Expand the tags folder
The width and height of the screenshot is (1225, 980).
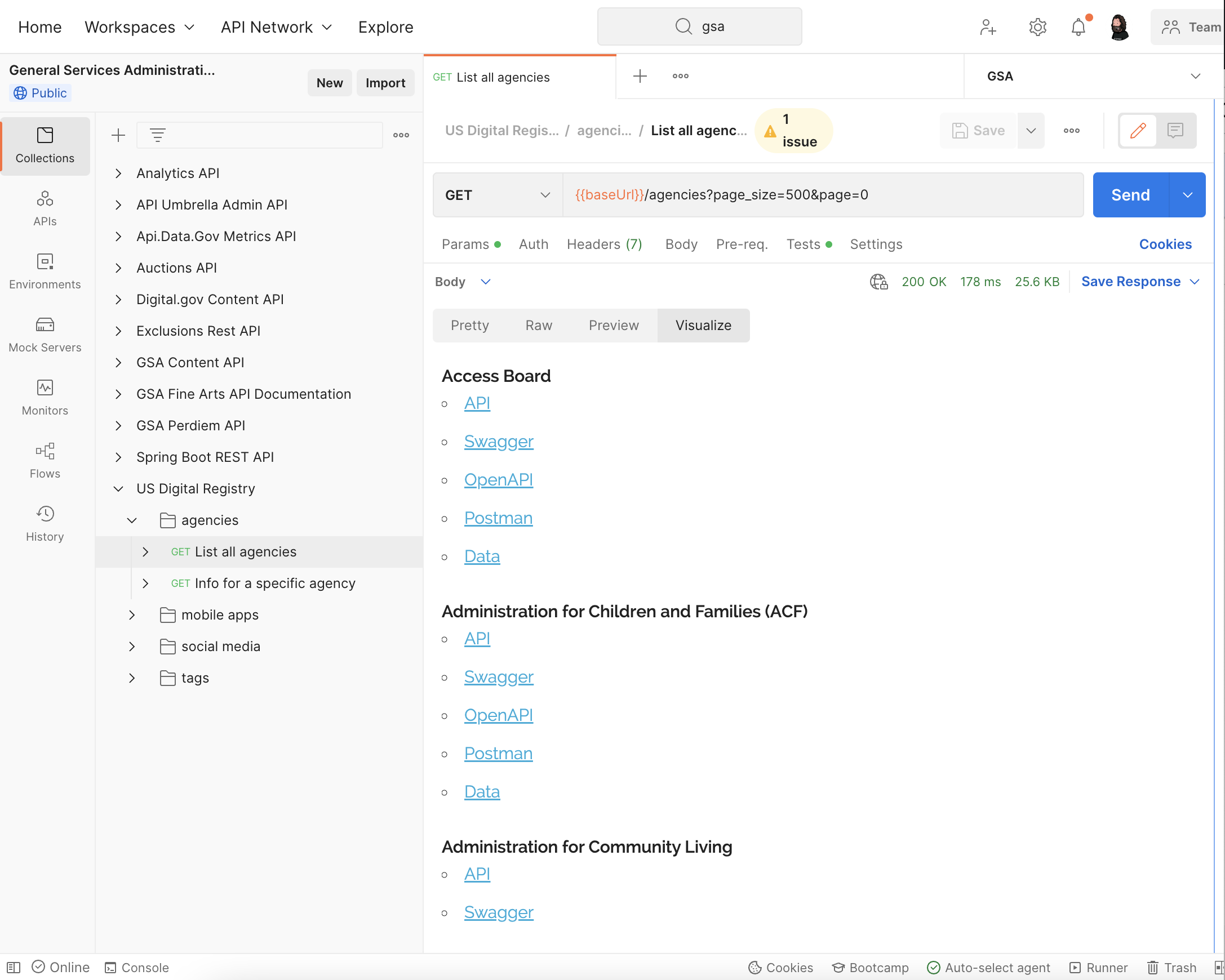pyautogui.click(x=132, y=678)
